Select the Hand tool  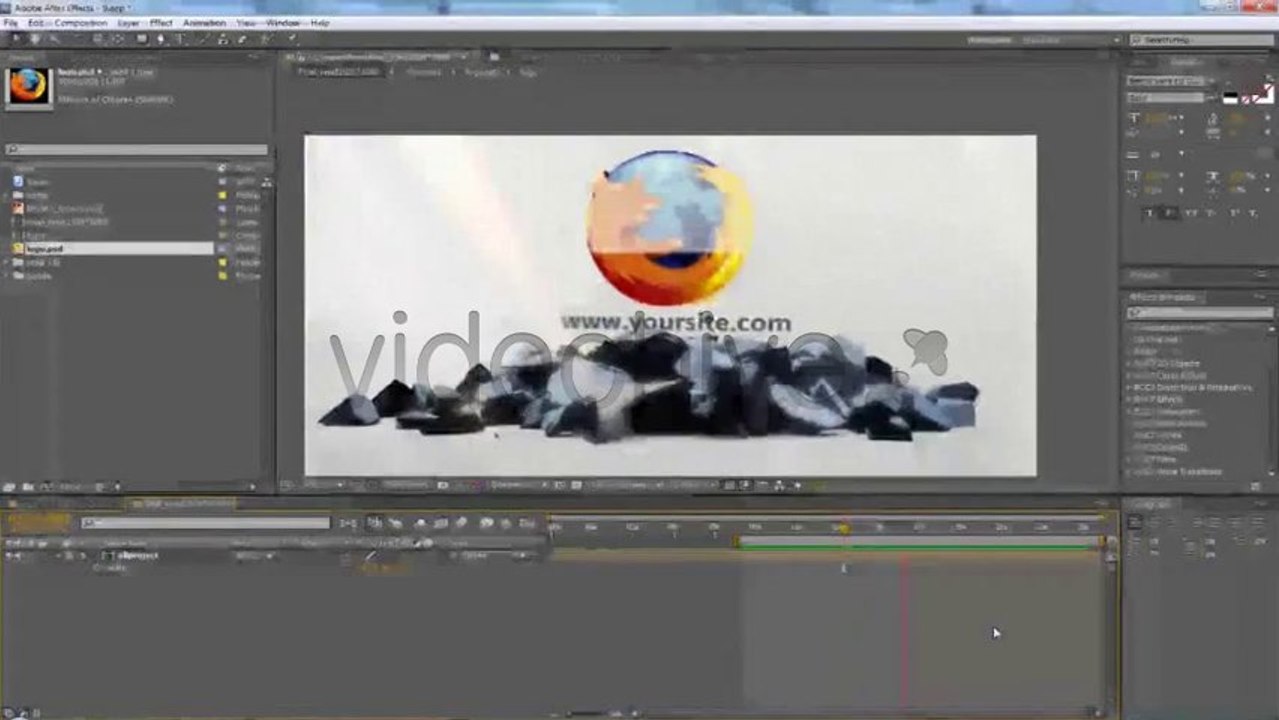[34, 39]
